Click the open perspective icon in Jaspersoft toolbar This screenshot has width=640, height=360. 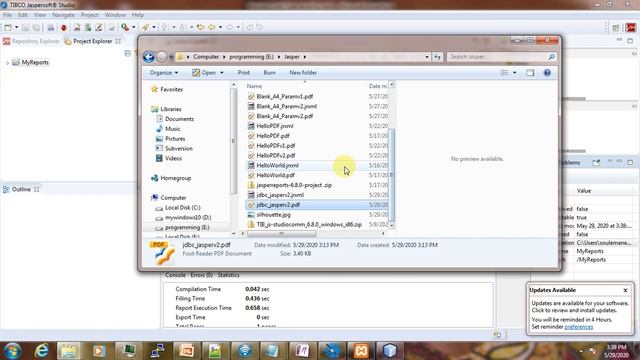(x=616, y=27)
